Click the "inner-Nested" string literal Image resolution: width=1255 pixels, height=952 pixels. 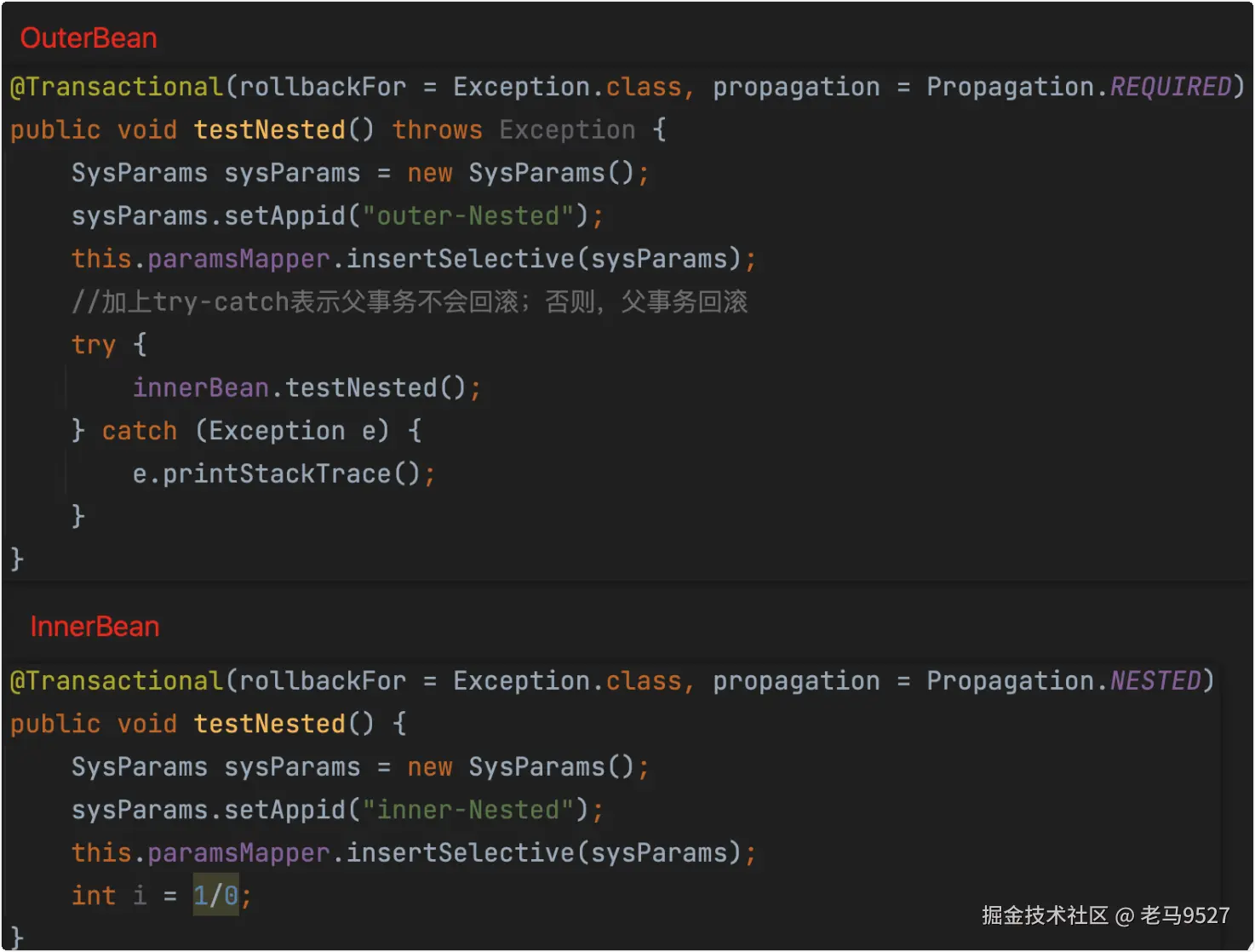[468, 810]
